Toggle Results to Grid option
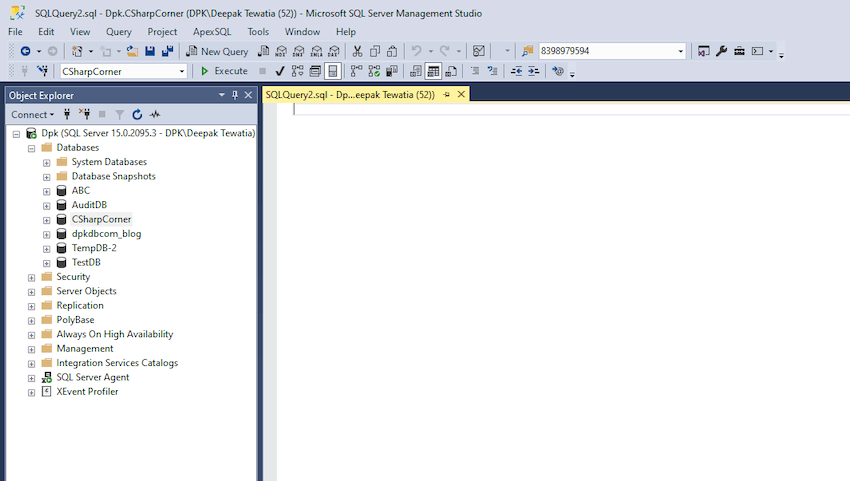 pos(433,71)
